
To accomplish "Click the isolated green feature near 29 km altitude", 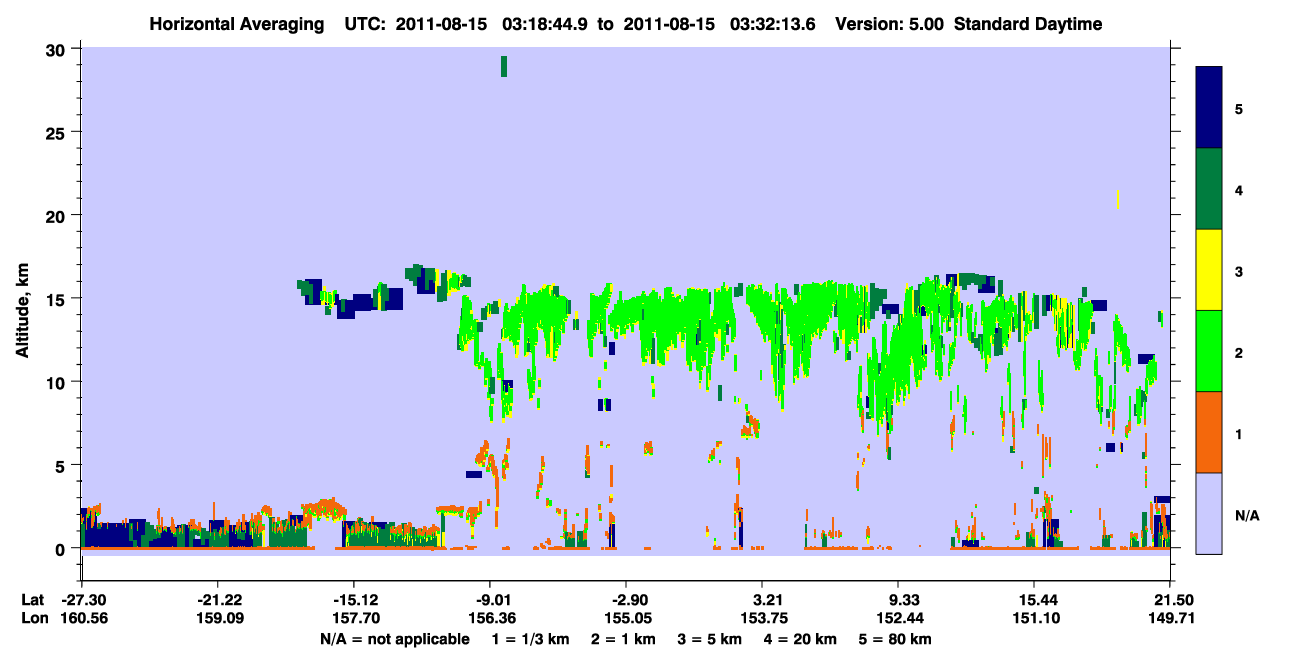I will tap(504, 66).
